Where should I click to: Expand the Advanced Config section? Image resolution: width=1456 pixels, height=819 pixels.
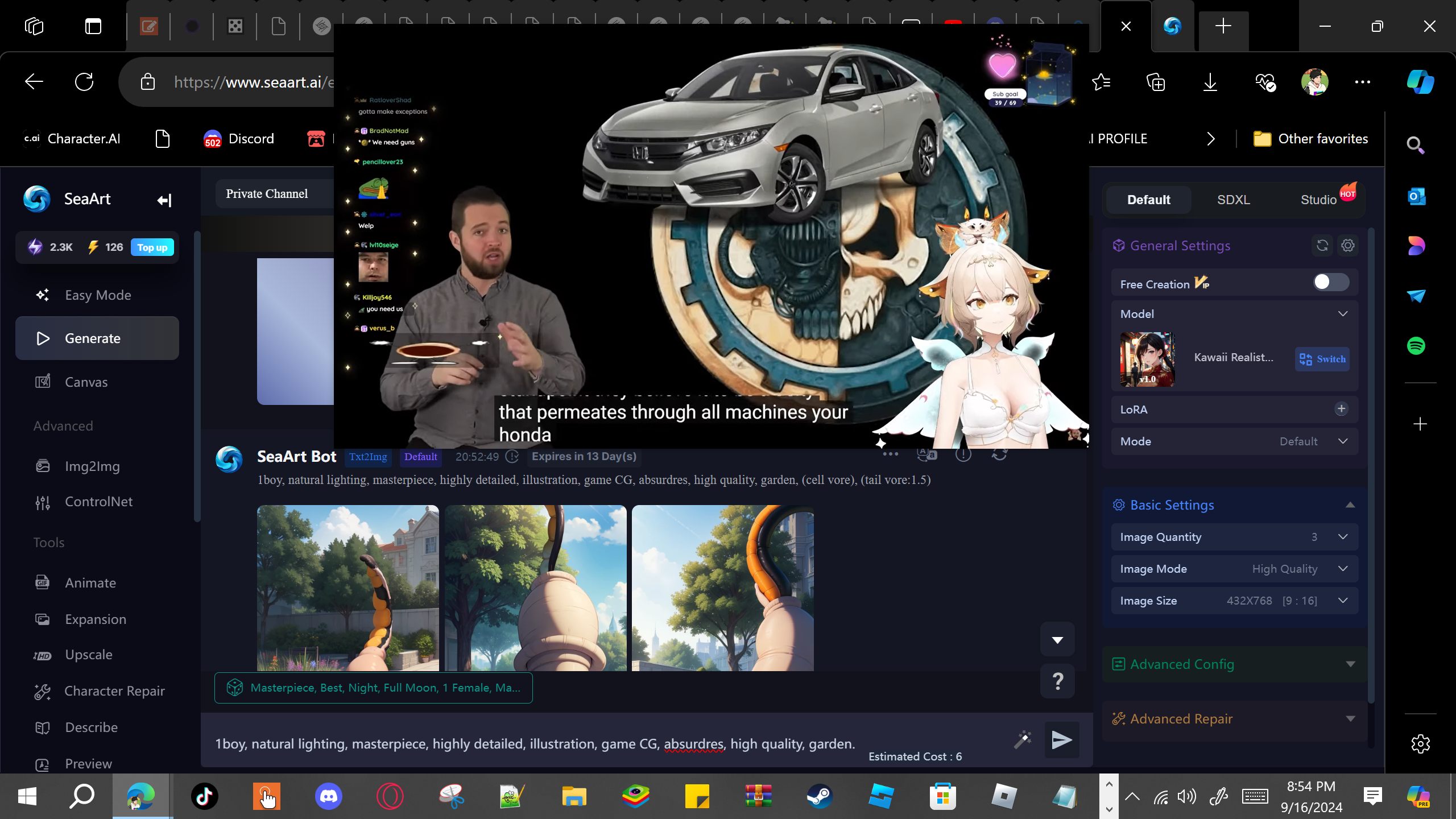coord(1235,664)
